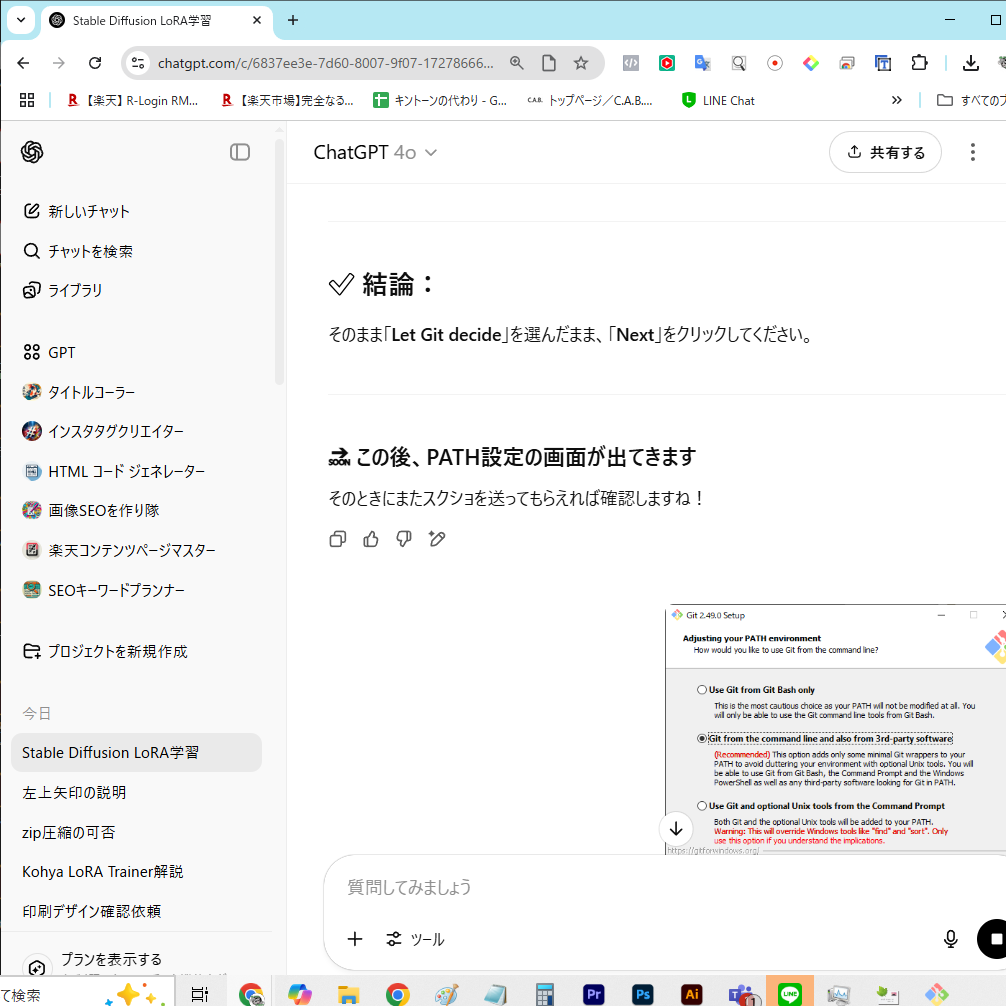Open the 【楽天】R-Login RM bookmark
The width and height of the screenshot is (1006, 1006).
coord(133,100)
